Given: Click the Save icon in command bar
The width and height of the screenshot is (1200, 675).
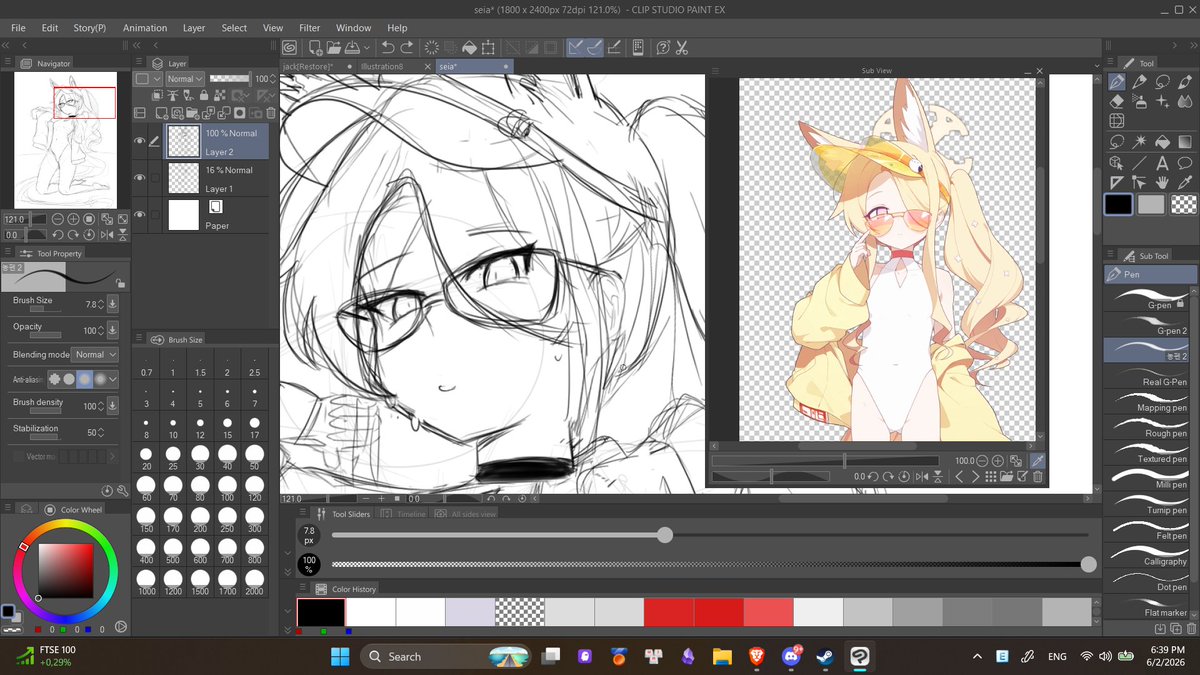Looking at the screenshot, I should (x=351, y=47).
